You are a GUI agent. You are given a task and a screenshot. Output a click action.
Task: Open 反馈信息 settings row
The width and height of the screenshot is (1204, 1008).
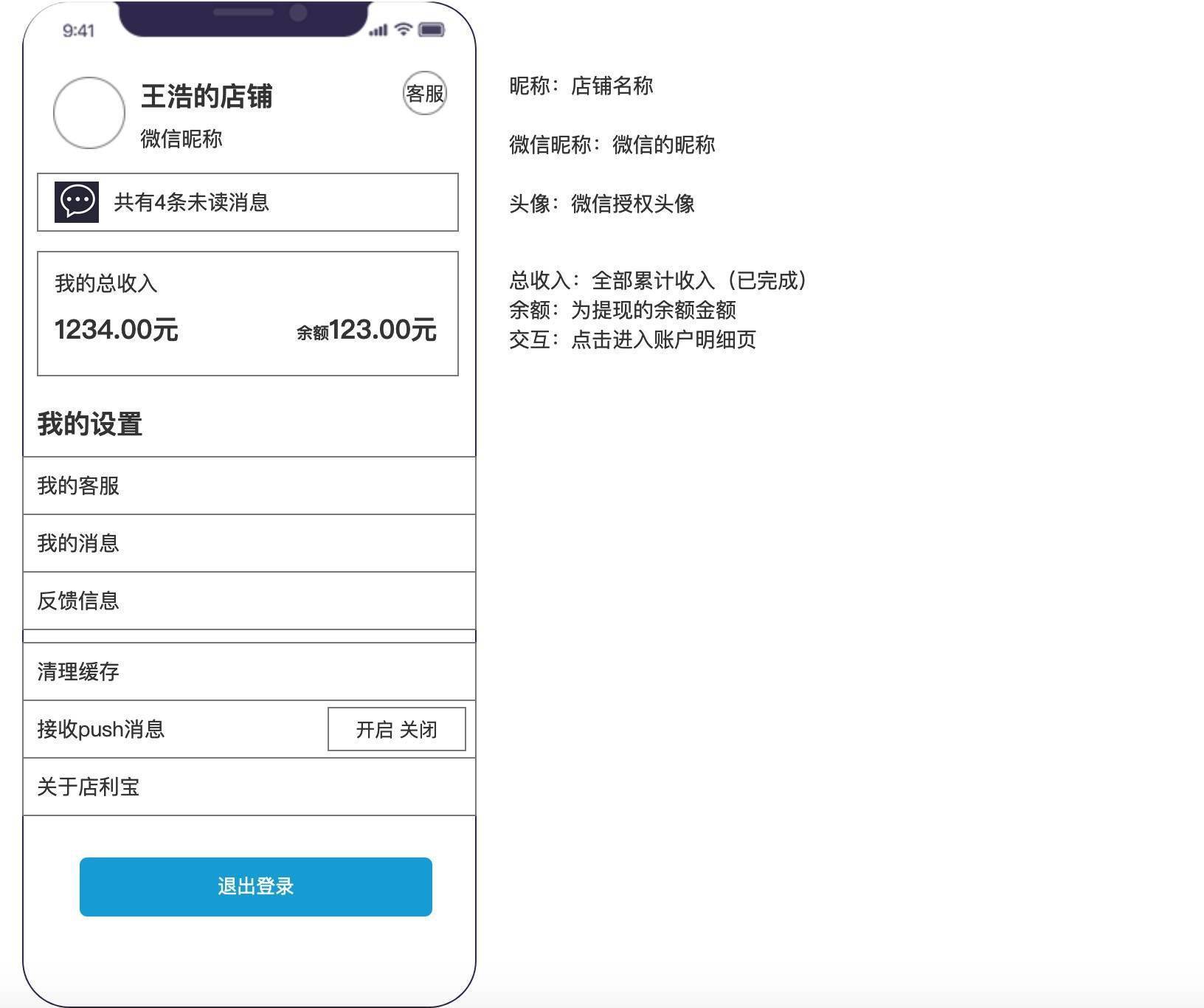pos(249,601)
